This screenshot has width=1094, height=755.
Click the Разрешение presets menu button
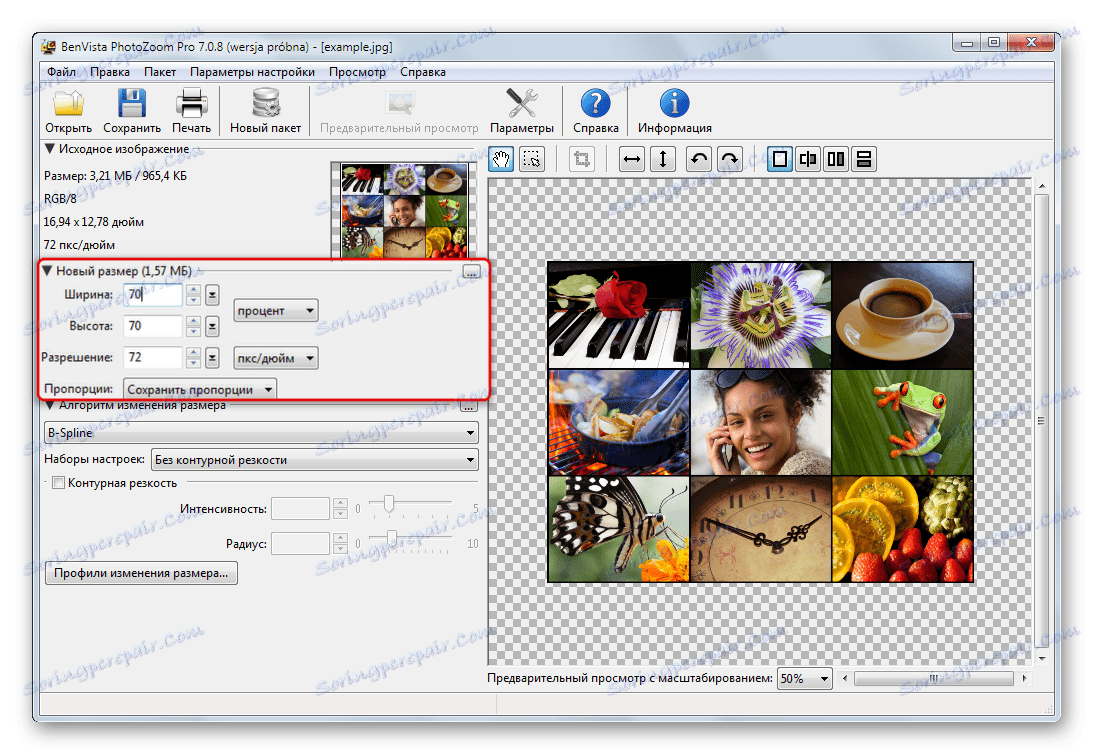[212, 358]
